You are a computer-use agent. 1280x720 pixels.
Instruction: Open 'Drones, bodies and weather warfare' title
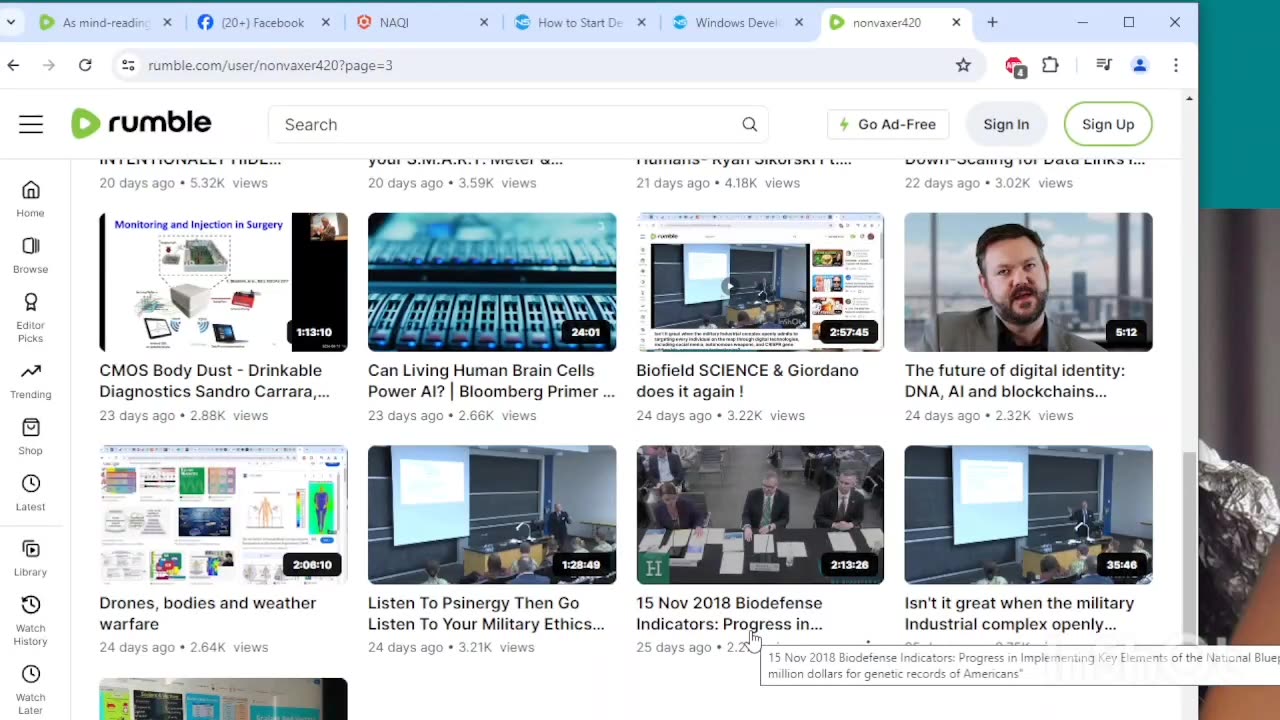coord(207,614)
